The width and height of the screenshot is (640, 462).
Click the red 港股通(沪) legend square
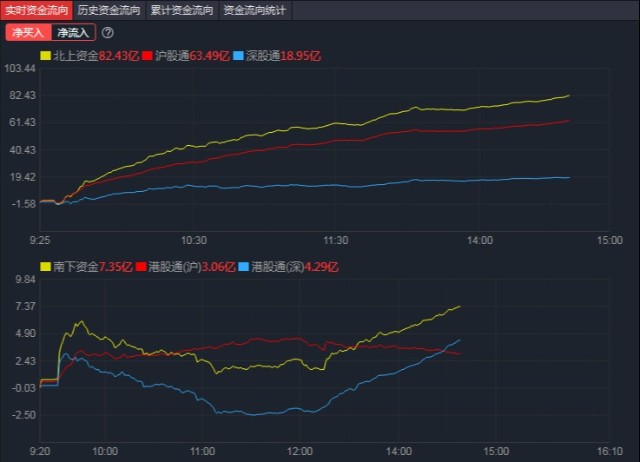pos(140,267)
